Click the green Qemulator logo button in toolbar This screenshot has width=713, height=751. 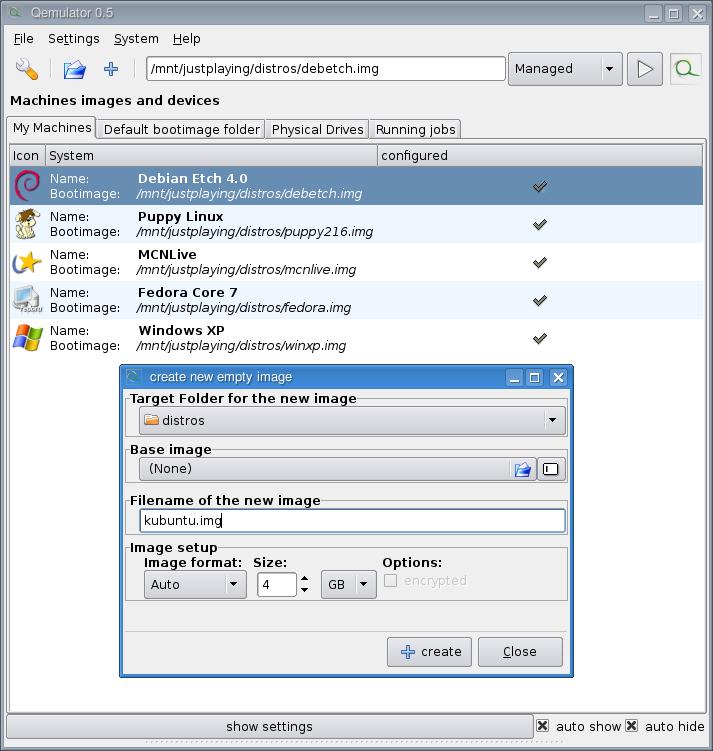[686, 69]
